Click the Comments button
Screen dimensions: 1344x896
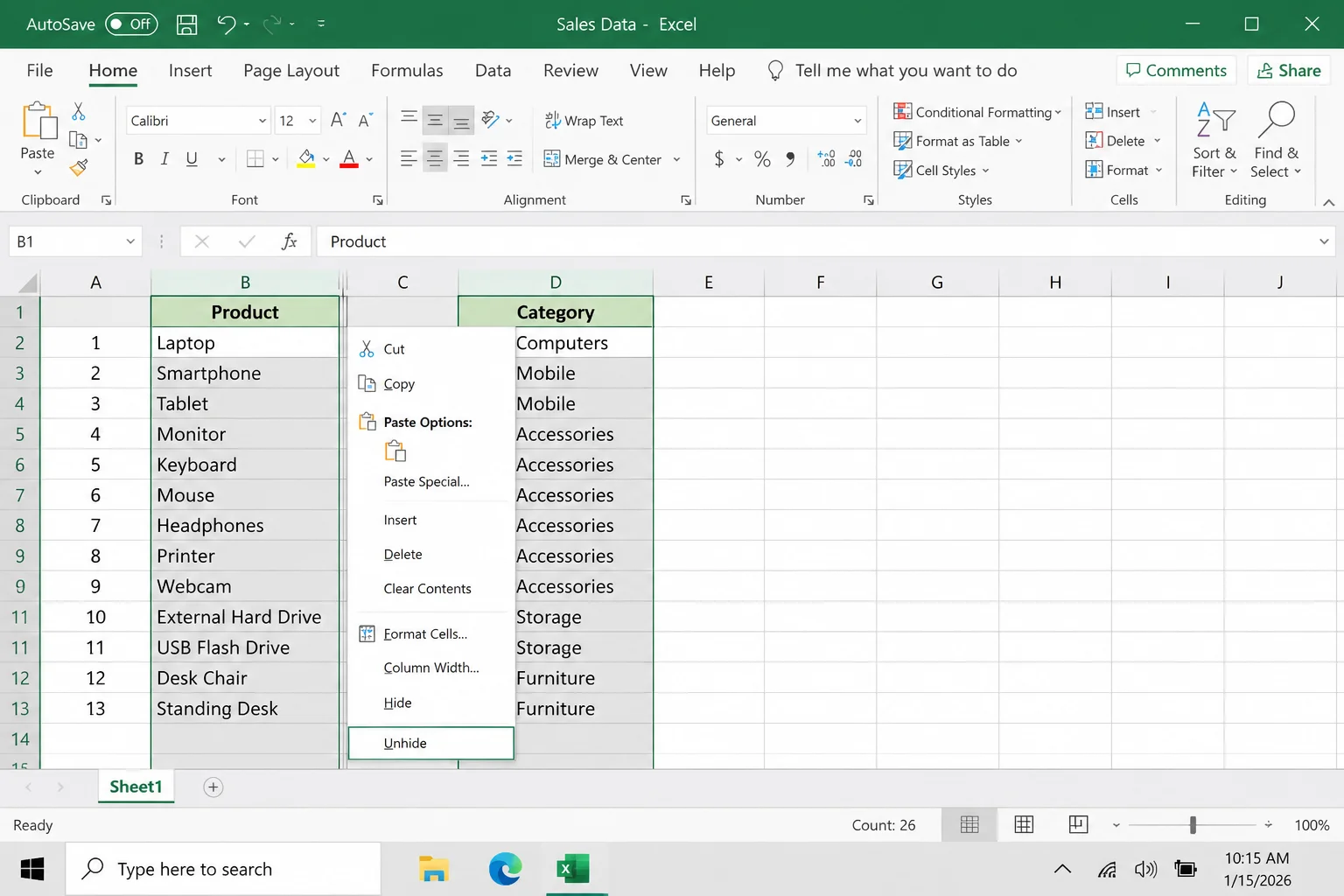tap(1176, 71)
